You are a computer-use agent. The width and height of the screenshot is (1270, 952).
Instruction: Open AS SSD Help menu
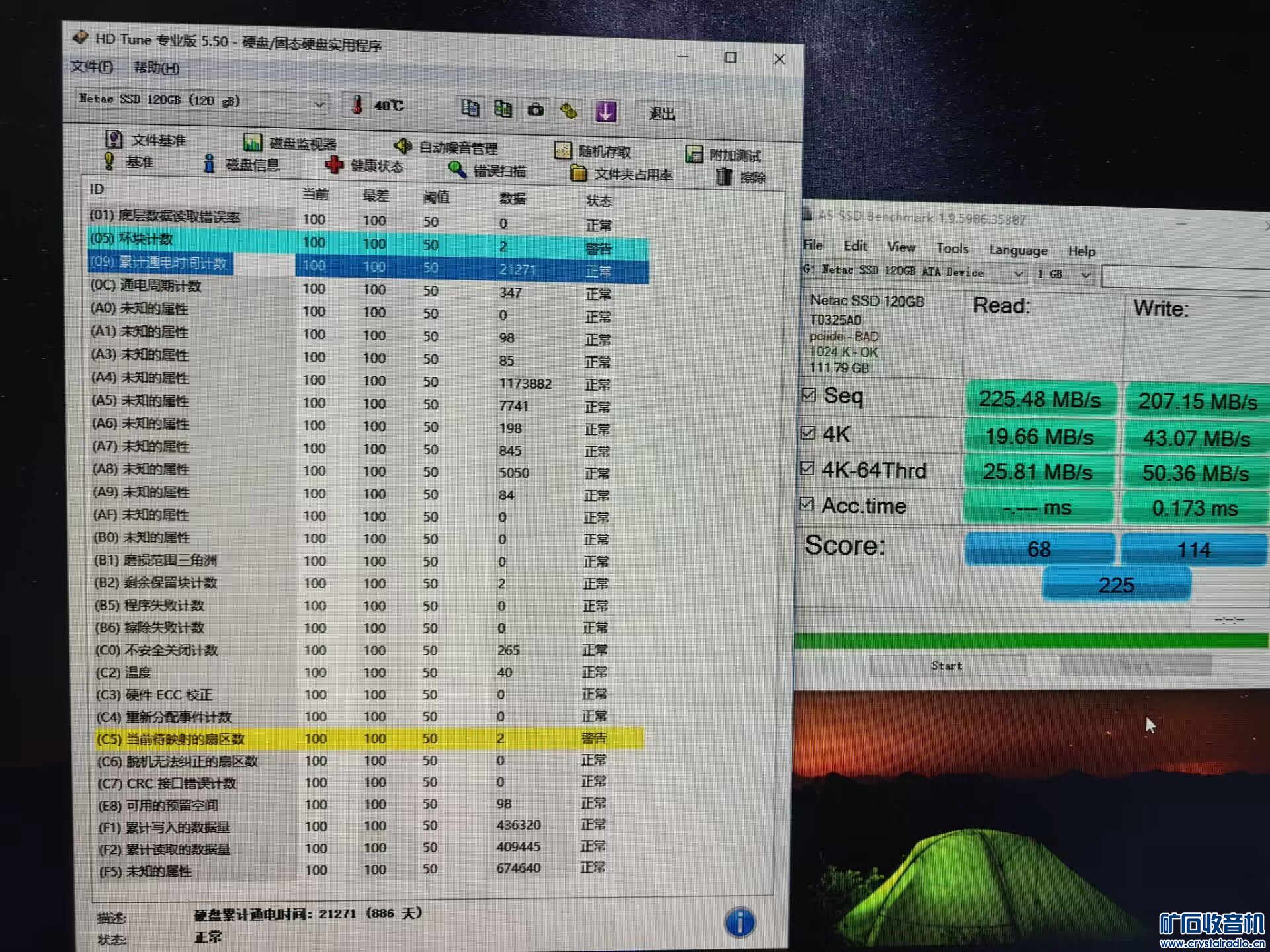pyautogui.click(x=1081, y=251)
